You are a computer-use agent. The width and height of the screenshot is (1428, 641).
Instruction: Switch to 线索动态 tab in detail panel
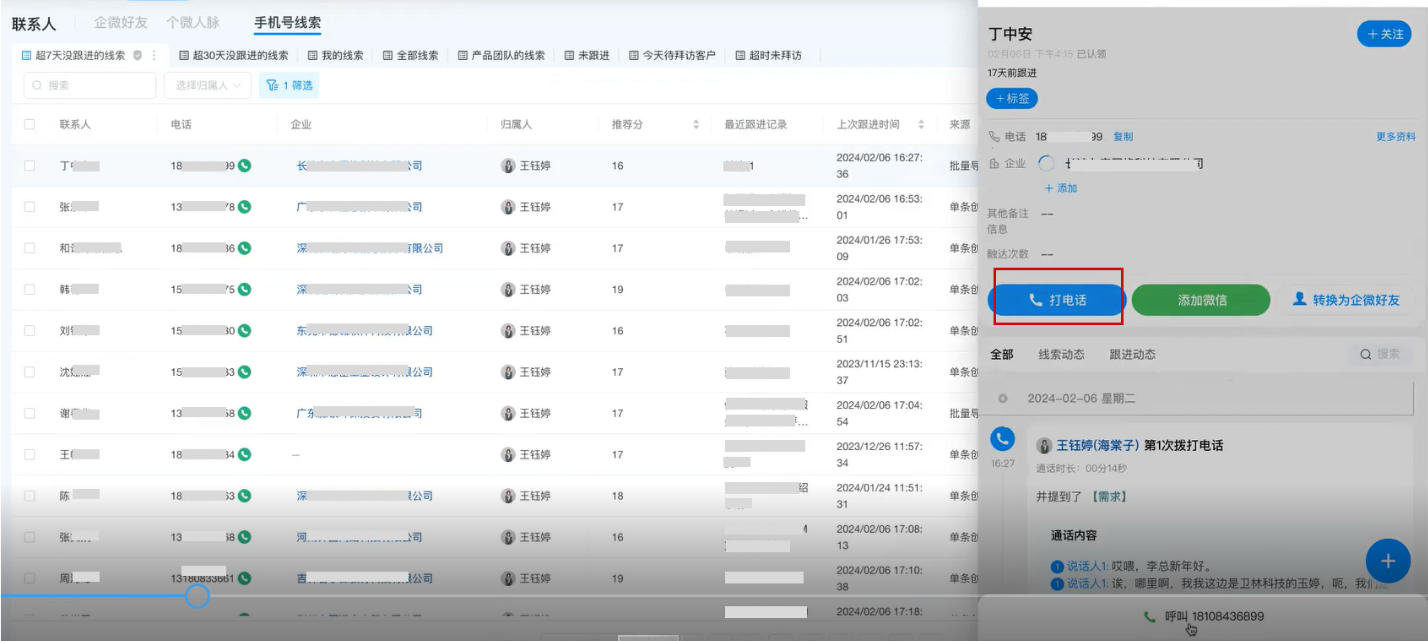[x=1061, y=354]
